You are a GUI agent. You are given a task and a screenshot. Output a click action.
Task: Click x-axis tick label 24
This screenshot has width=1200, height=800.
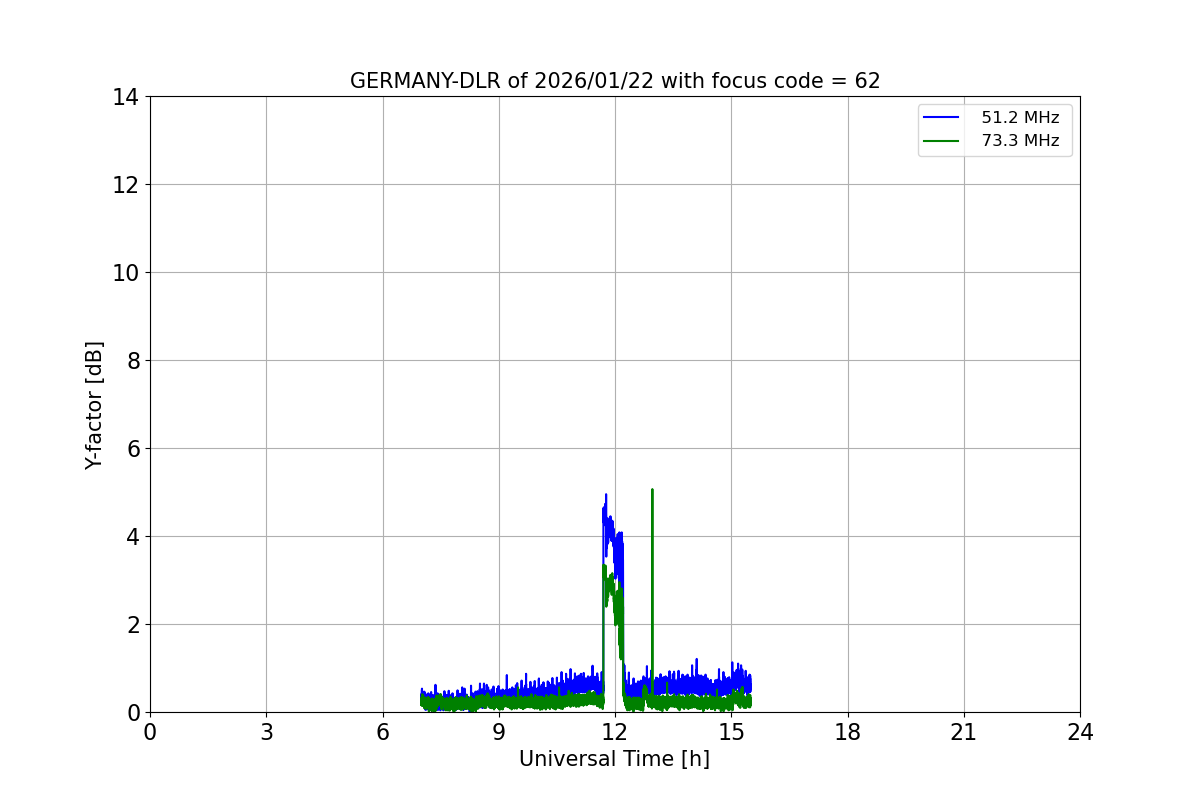click(x=1080, y=732)
